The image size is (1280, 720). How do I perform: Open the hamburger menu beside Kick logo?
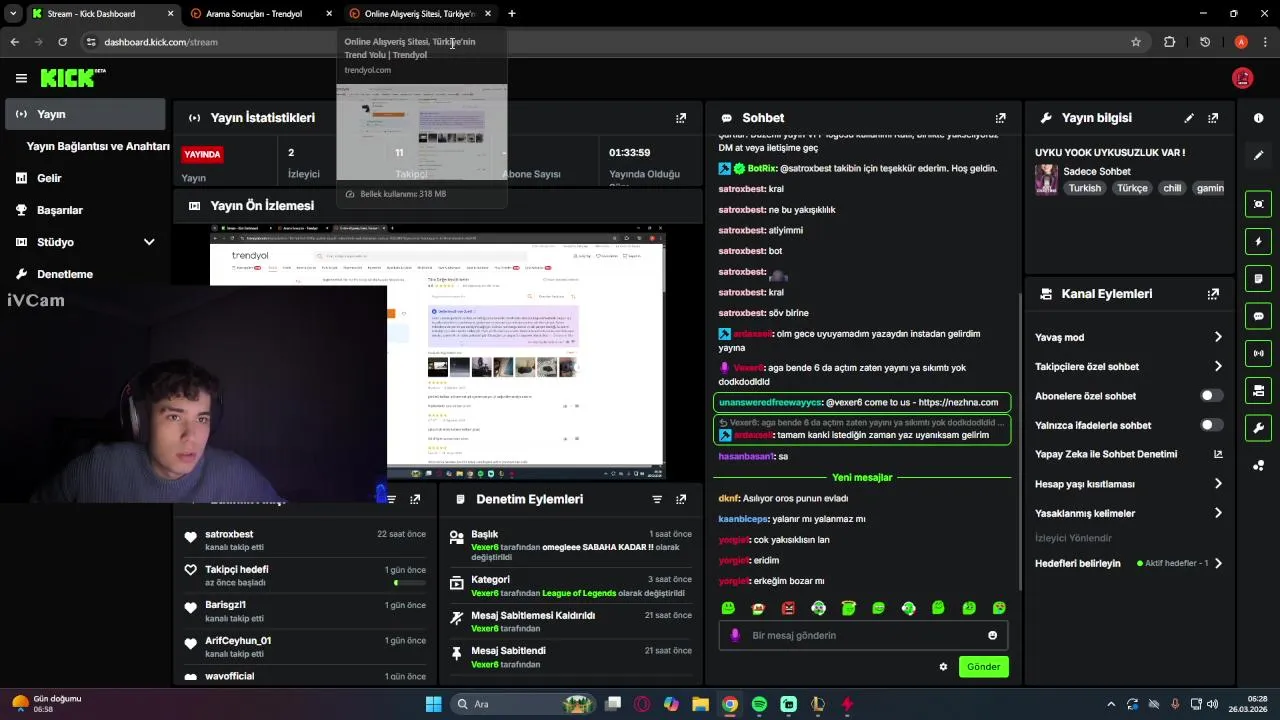(21, 78)
